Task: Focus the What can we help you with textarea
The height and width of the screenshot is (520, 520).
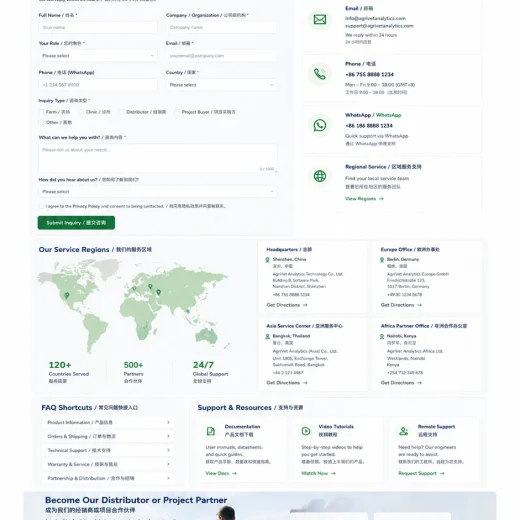Action: tap(158, 158)
